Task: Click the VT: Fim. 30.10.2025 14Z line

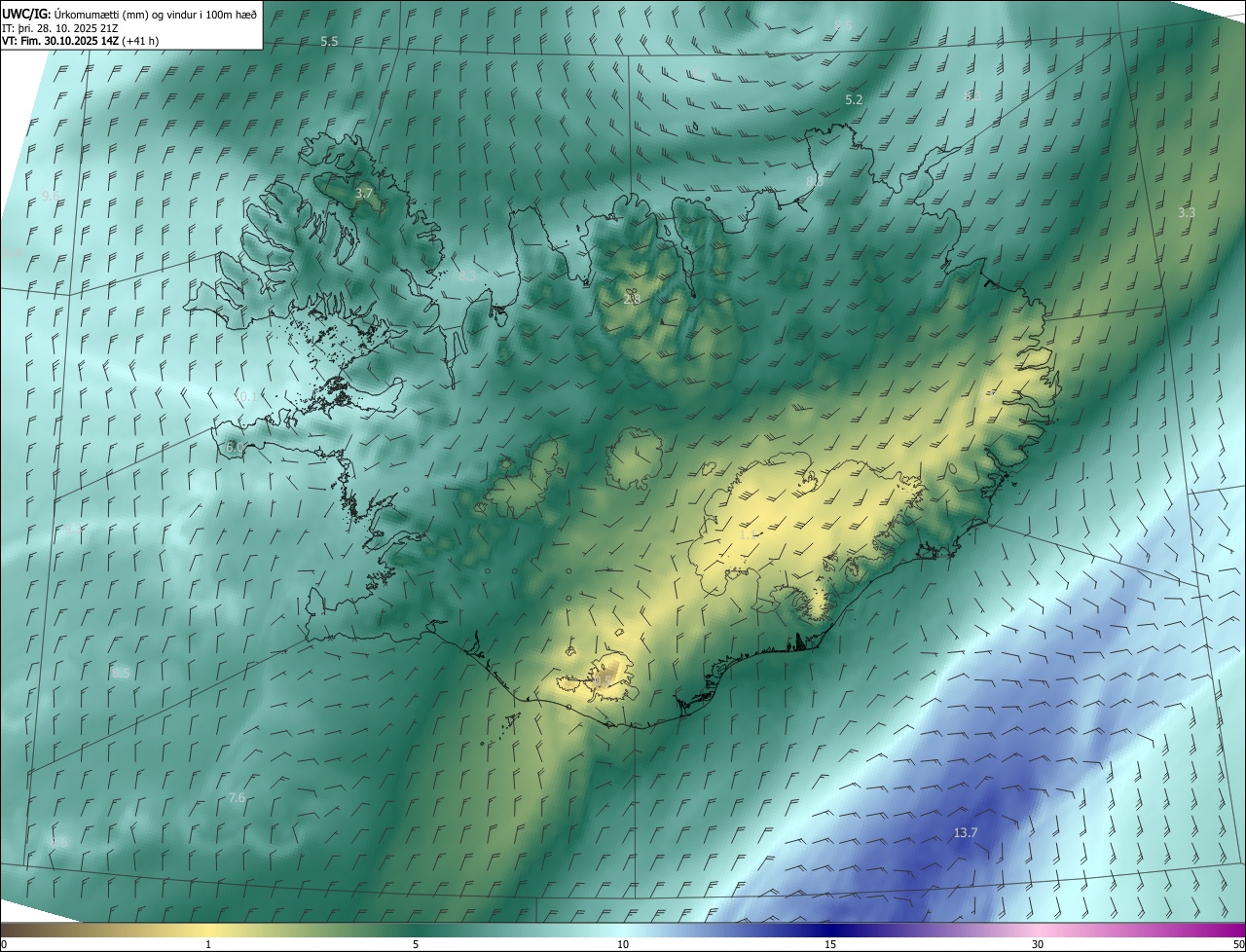Action: click(80, 41)
